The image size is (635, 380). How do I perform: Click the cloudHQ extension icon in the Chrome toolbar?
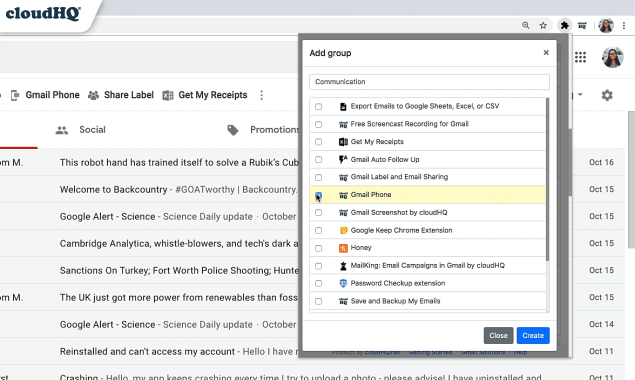582,26
